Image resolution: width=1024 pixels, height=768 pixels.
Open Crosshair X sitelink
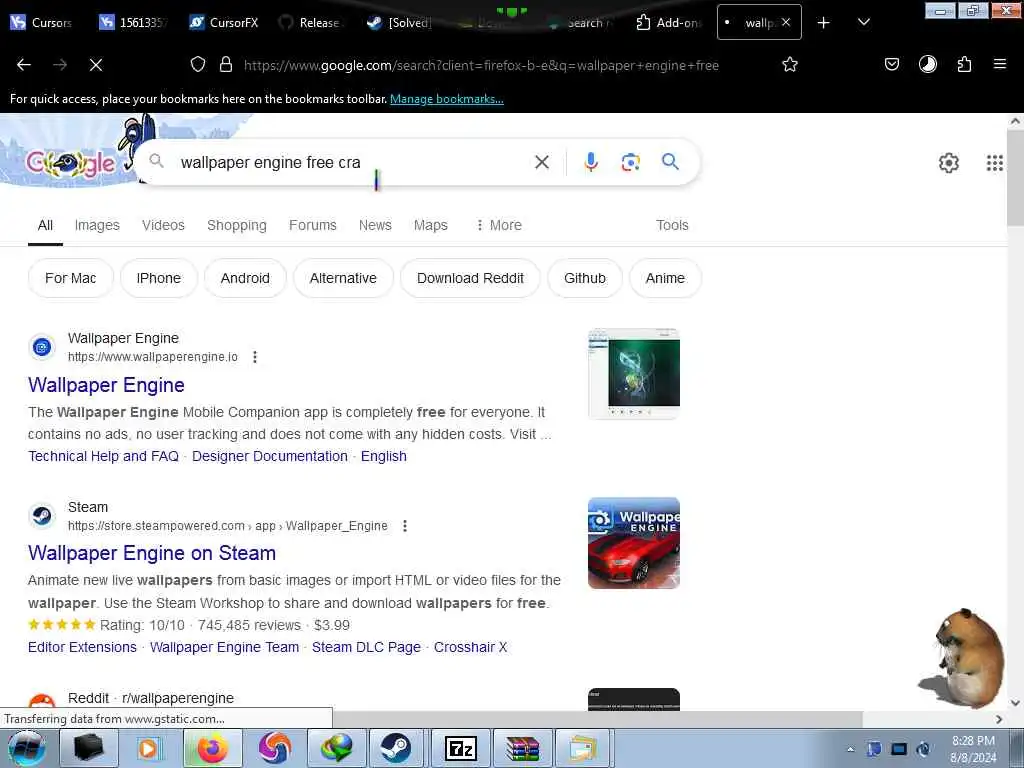coord(471,647)
